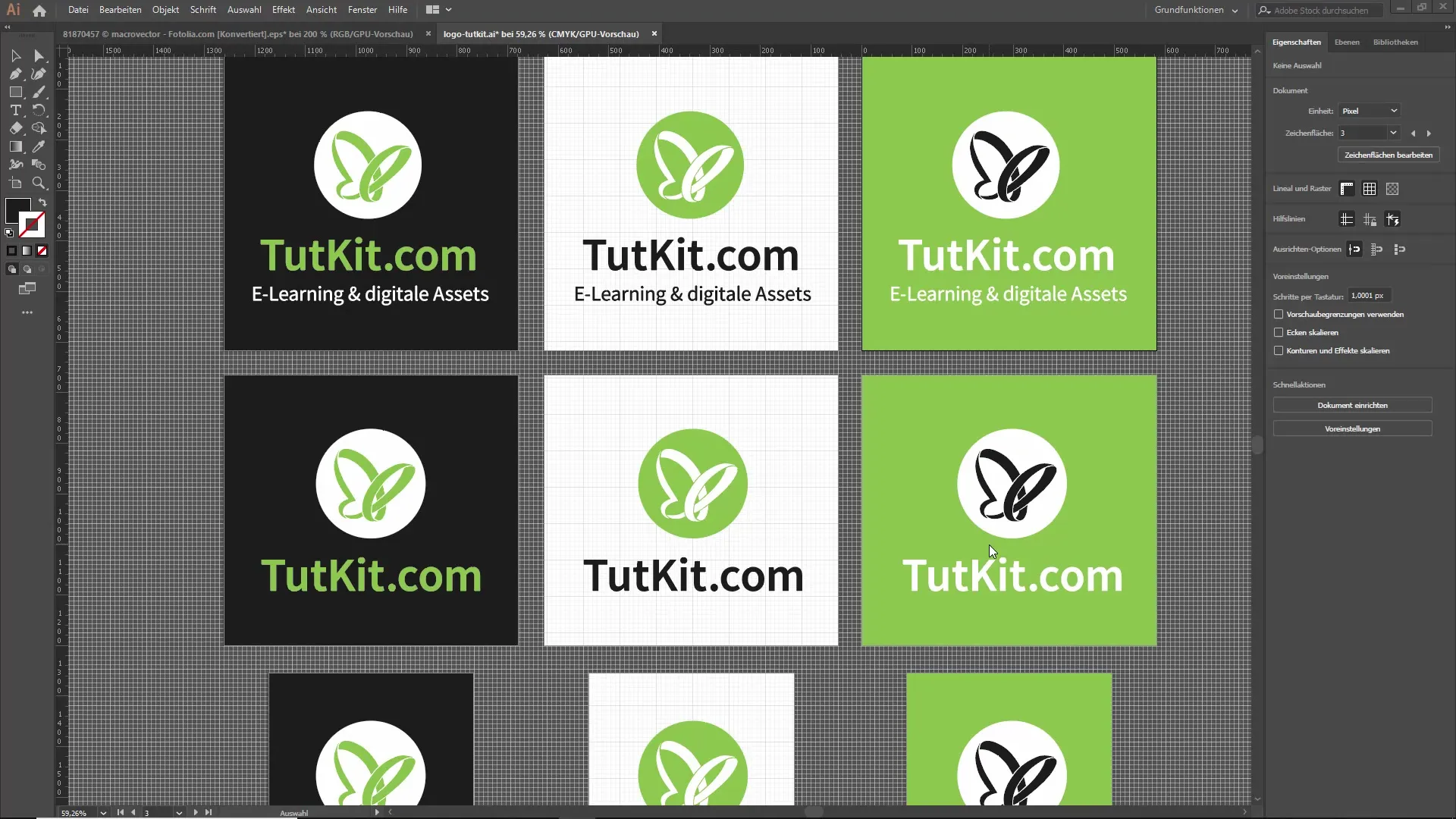This screenshot has width=1456, height=819.
Task: Open the Effekt menu
Action: pyautogui.click(x=284, y=10)
